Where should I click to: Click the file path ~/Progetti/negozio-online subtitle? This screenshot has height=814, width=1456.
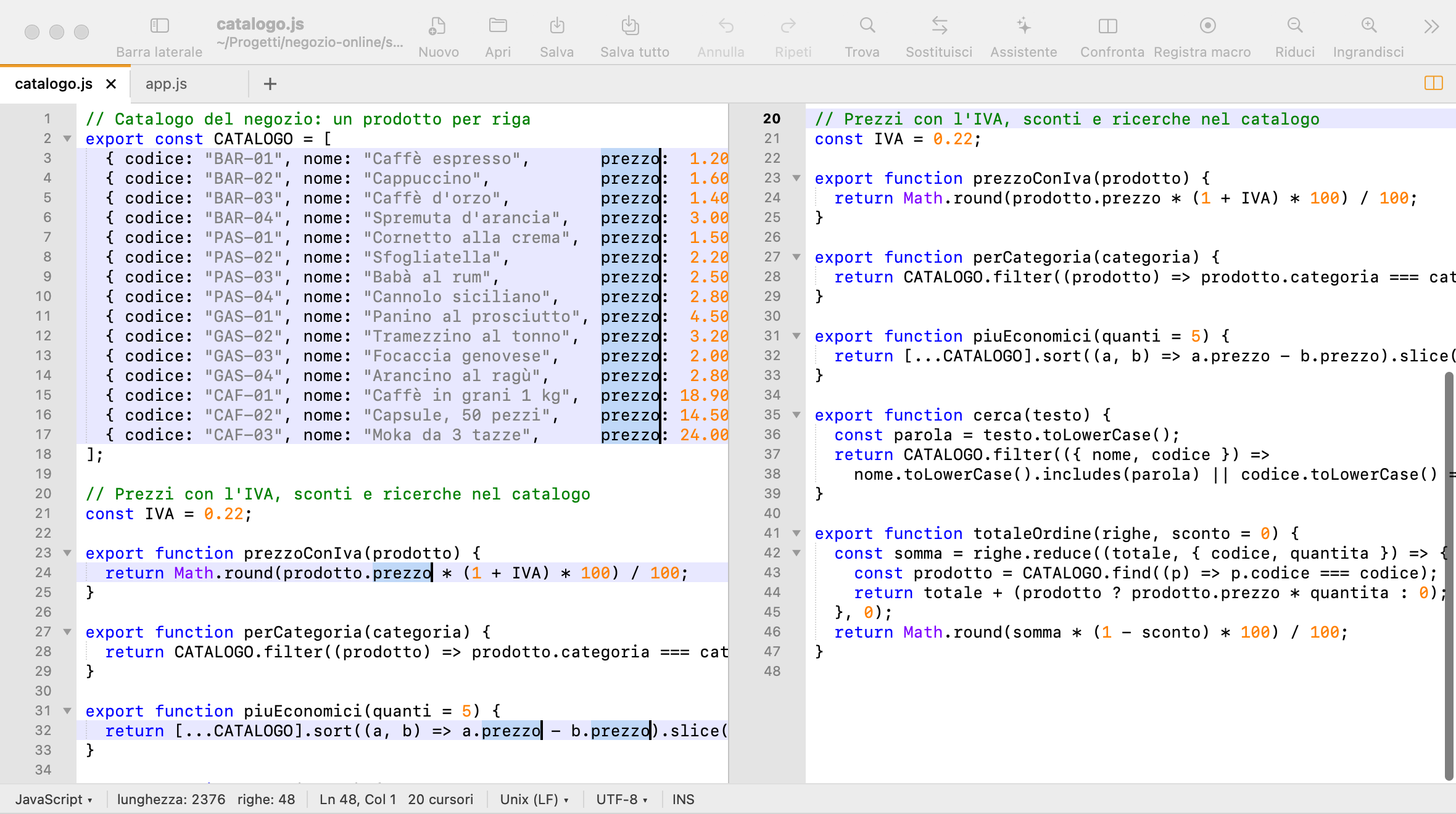point(310,43)
